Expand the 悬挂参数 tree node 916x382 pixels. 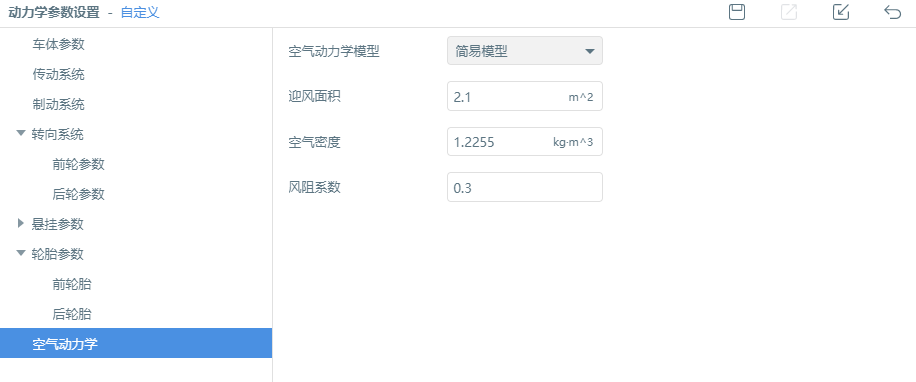(x=21, y=223)
